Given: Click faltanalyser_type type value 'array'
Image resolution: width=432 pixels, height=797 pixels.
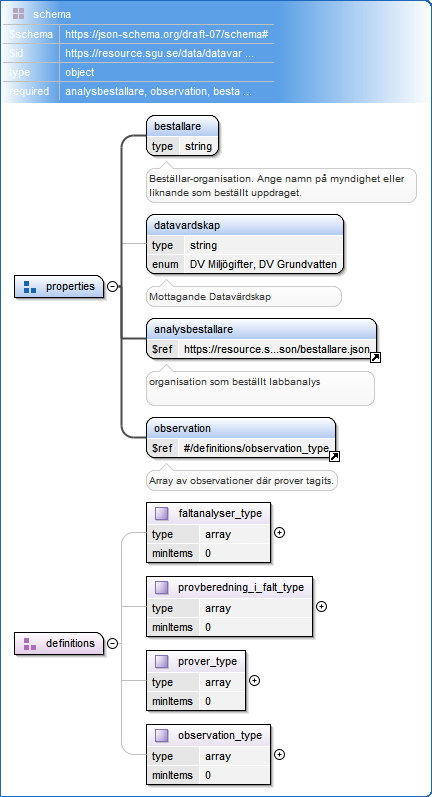Looking at the screenshot, I should [218, 534].
